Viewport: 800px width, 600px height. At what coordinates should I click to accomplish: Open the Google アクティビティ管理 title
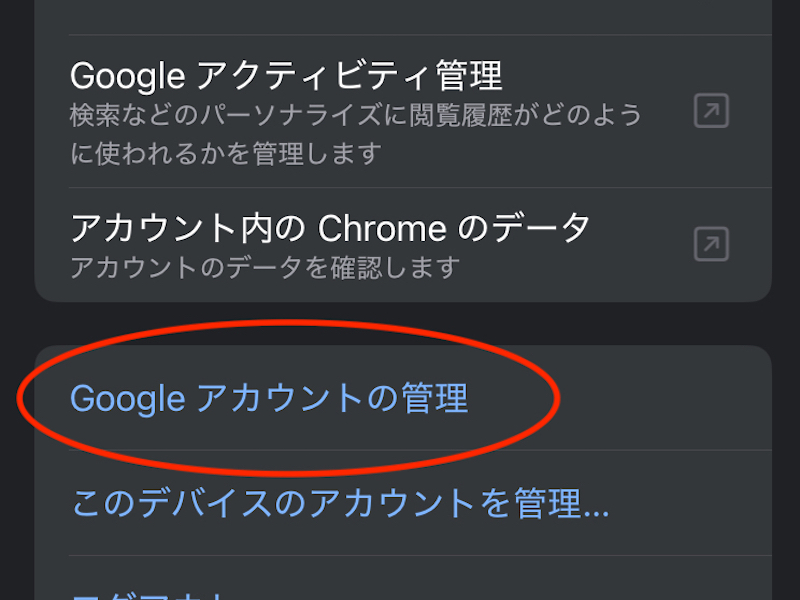(286, 75)
